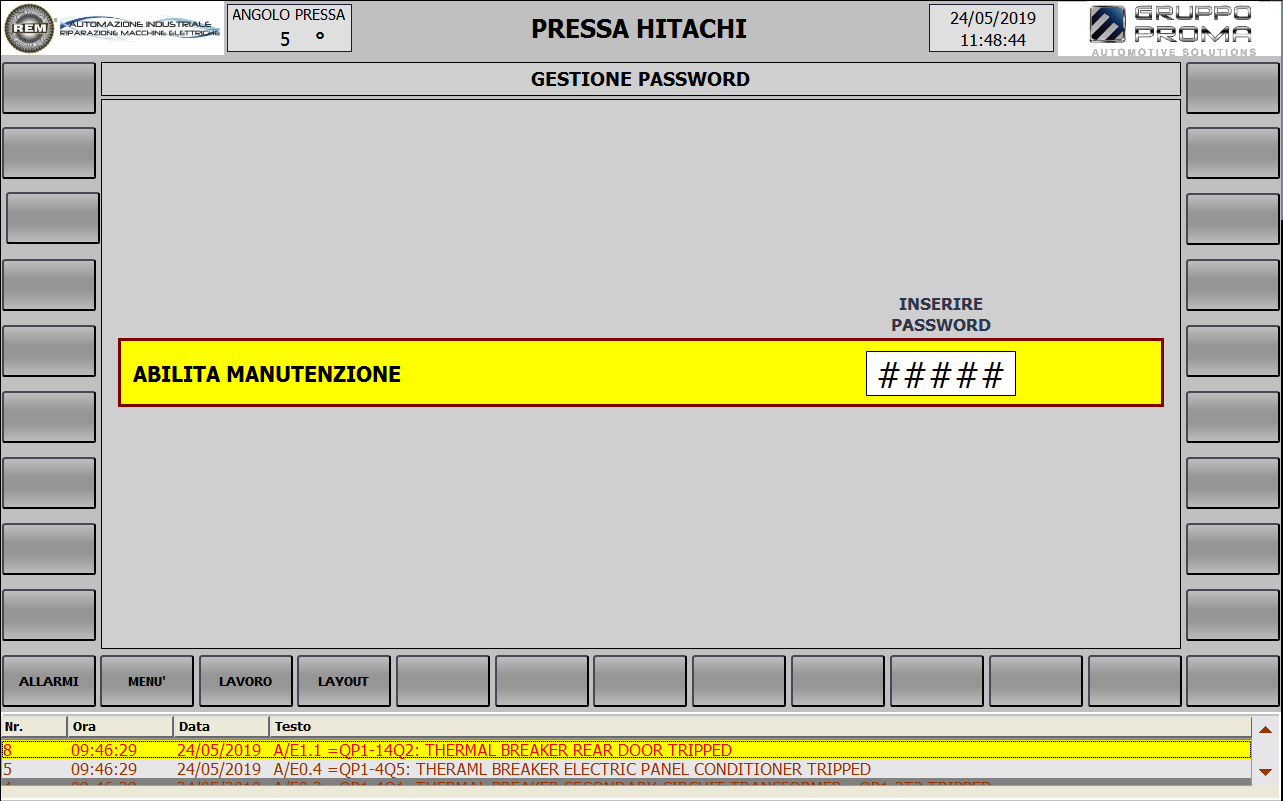Click the password field showing #####
This screenshot has width=1283, height=801.
[x=941, y=374]
